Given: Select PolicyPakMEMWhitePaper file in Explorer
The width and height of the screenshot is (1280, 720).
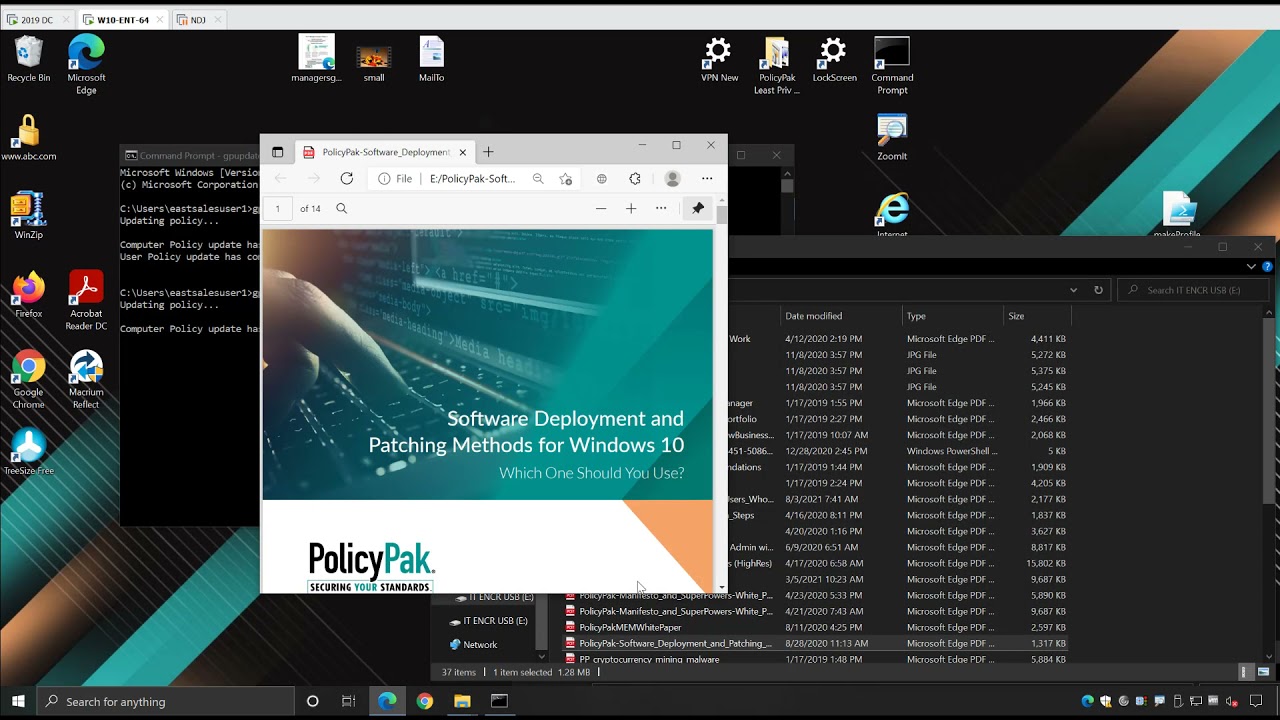Looking at the screenshot, I should (x=630, y=627).
